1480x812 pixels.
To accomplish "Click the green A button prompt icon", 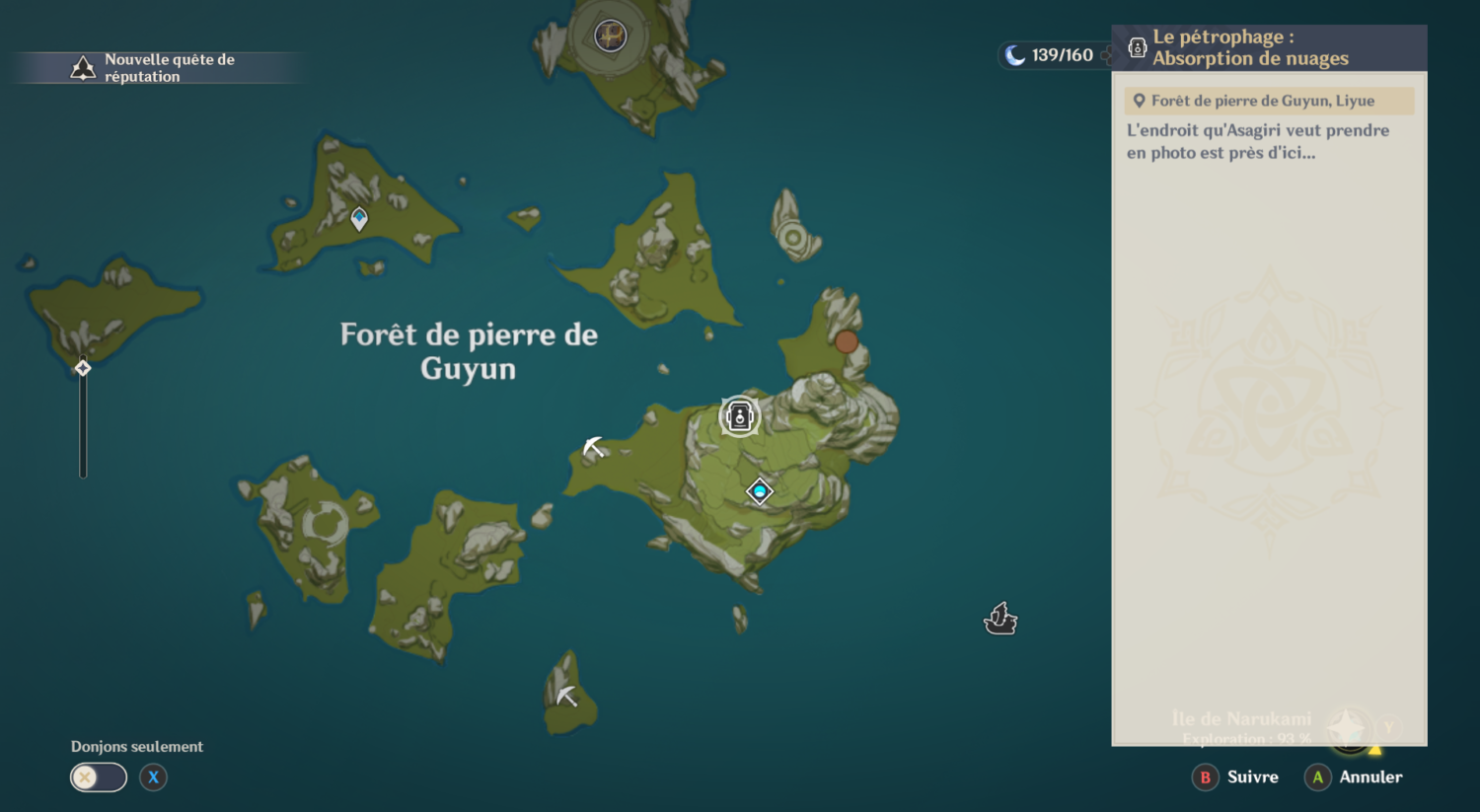I will pos(1317,777).
